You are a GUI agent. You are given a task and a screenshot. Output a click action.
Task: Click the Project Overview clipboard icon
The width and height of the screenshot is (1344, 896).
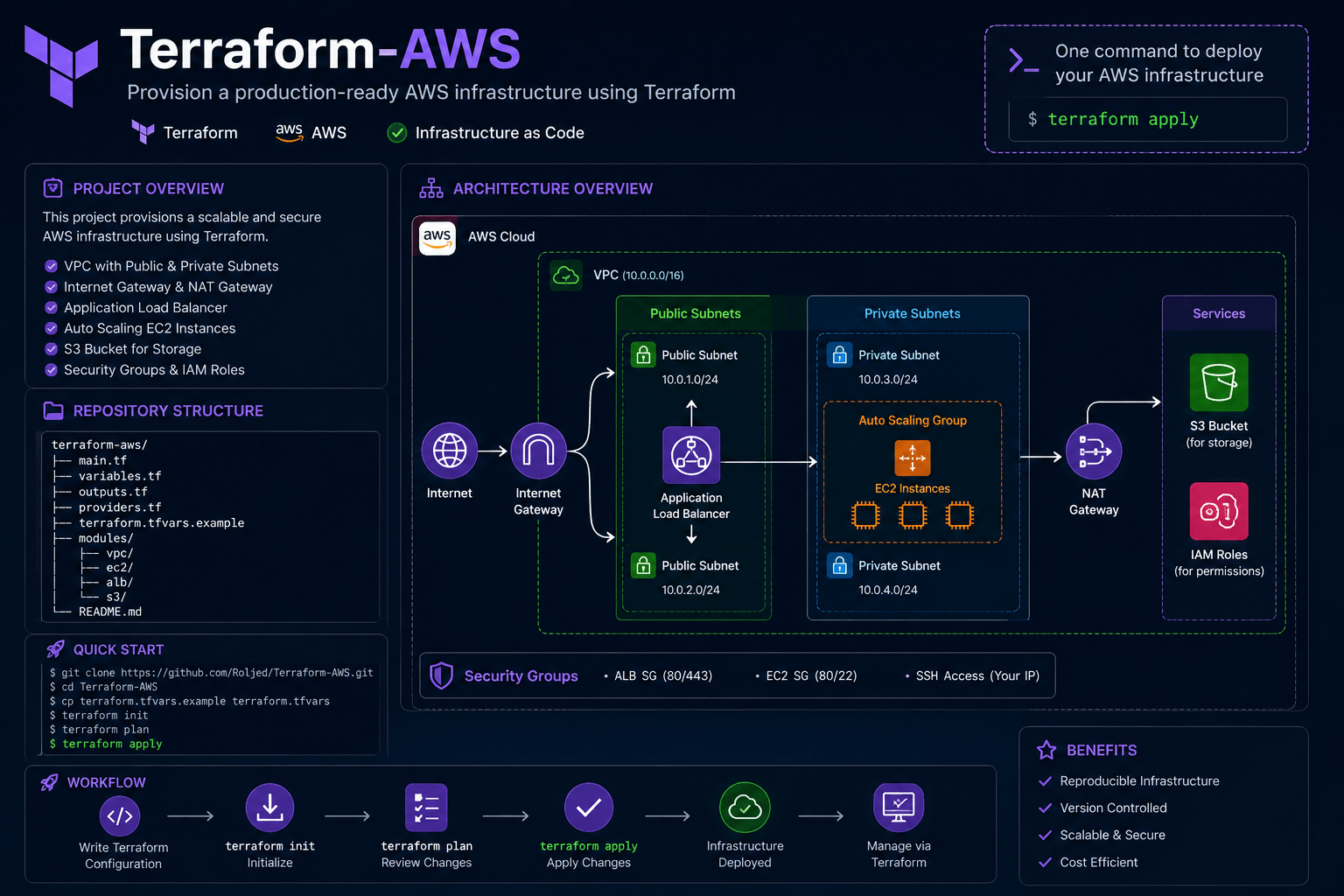click(x=53, y=188)
